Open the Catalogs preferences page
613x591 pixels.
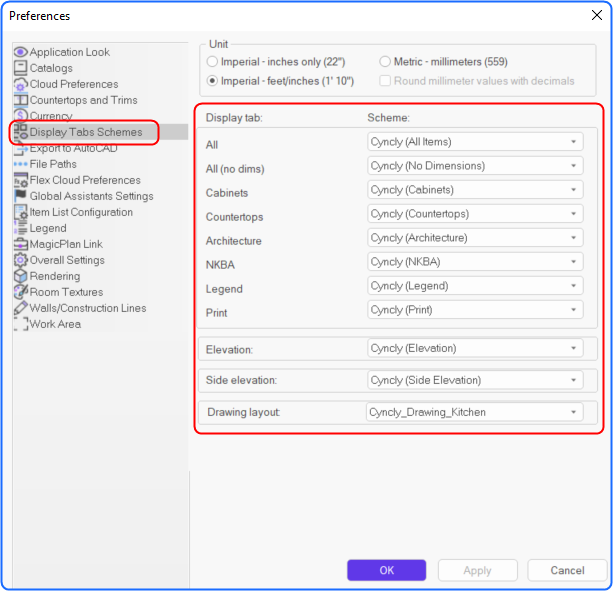tap(51, 68)
